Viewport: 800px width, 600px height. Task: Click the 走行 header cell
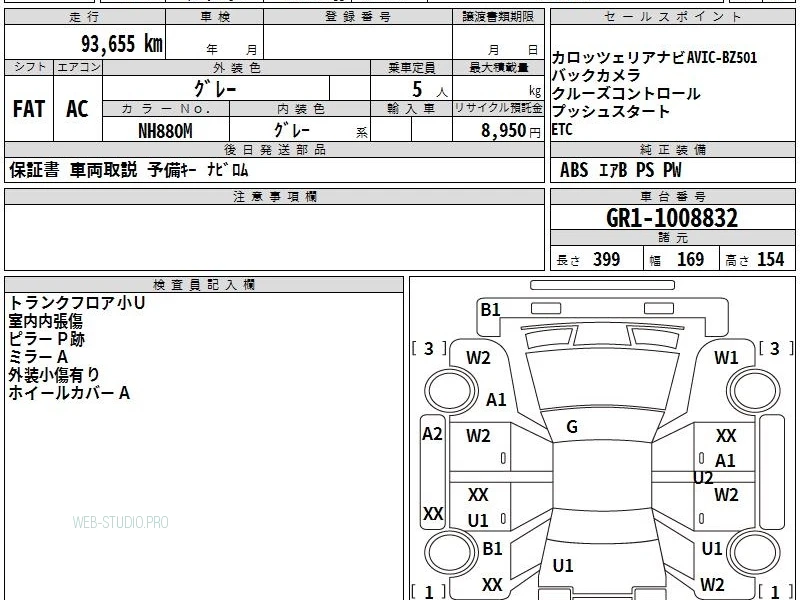tap(85, 17)
